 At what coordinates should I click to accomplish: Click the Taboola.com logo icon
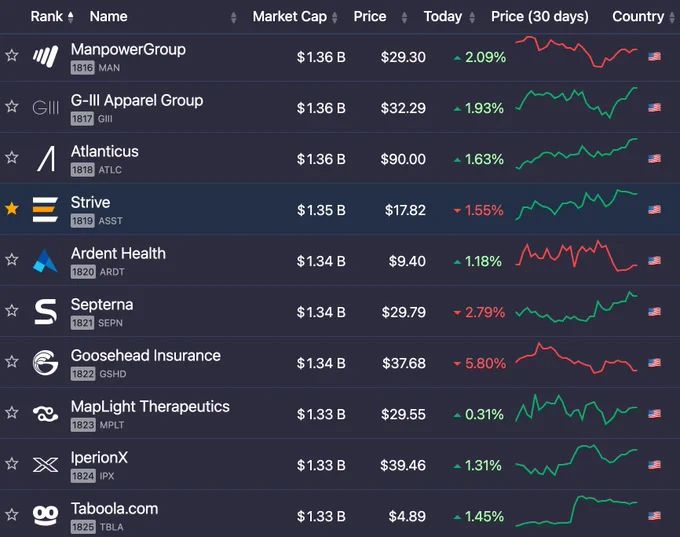point(46,515)
